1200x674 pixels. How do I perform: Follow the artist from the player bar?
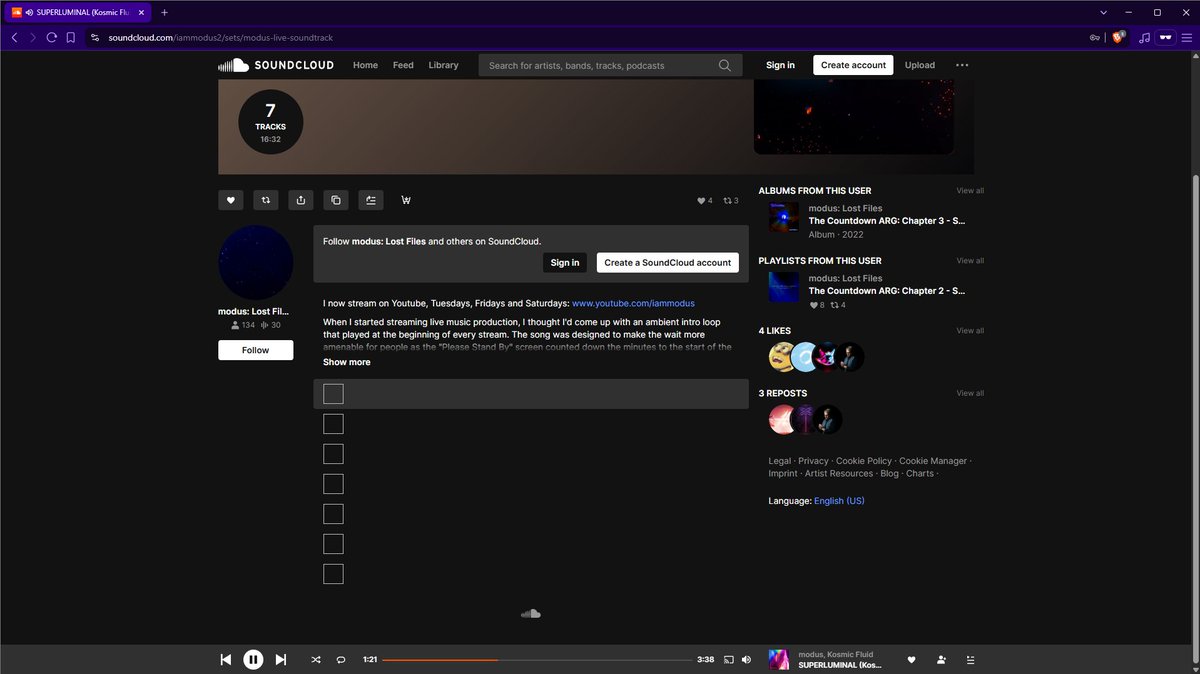pyautogui.click(x=941, y=659)
